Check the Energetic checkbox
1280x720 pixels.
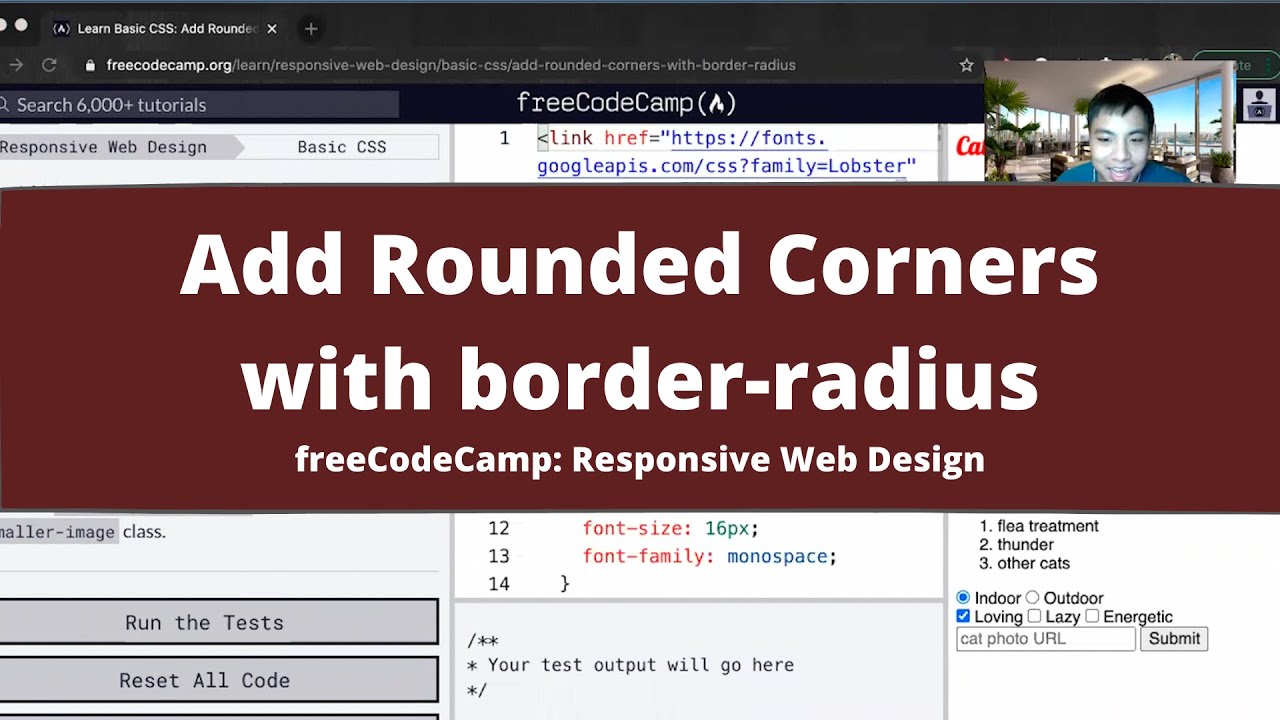tap(1092, 616)
